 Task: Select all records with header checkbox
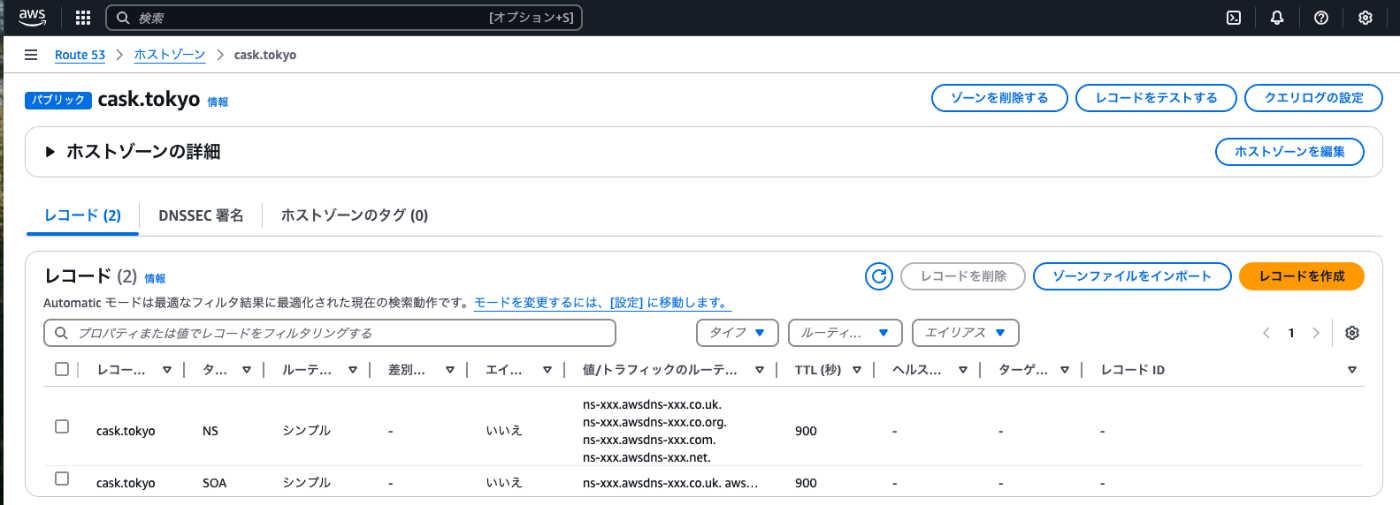click(x=62, y=369)
